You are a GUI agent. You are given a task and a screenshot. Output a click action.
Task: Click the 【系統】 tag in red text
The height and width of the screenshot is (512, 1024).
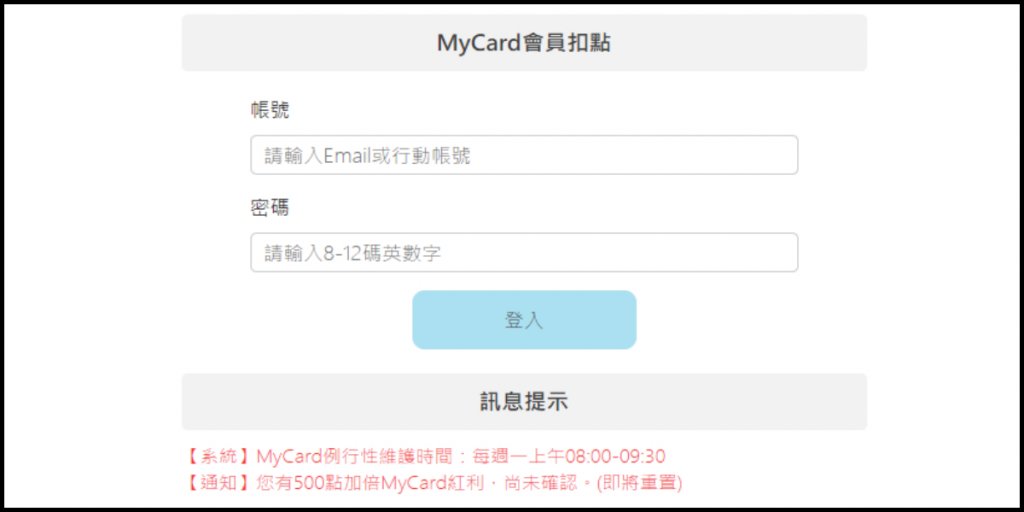pos(219,456)
